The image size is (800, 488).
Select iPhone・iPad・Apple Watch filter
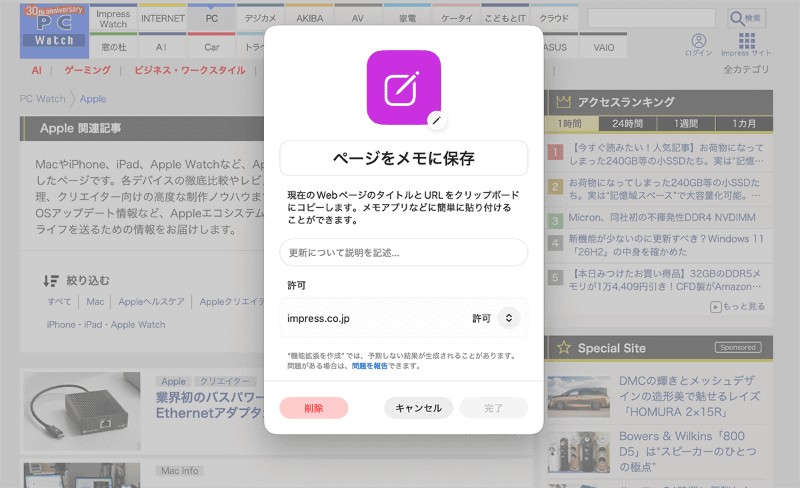click(106, 324)
